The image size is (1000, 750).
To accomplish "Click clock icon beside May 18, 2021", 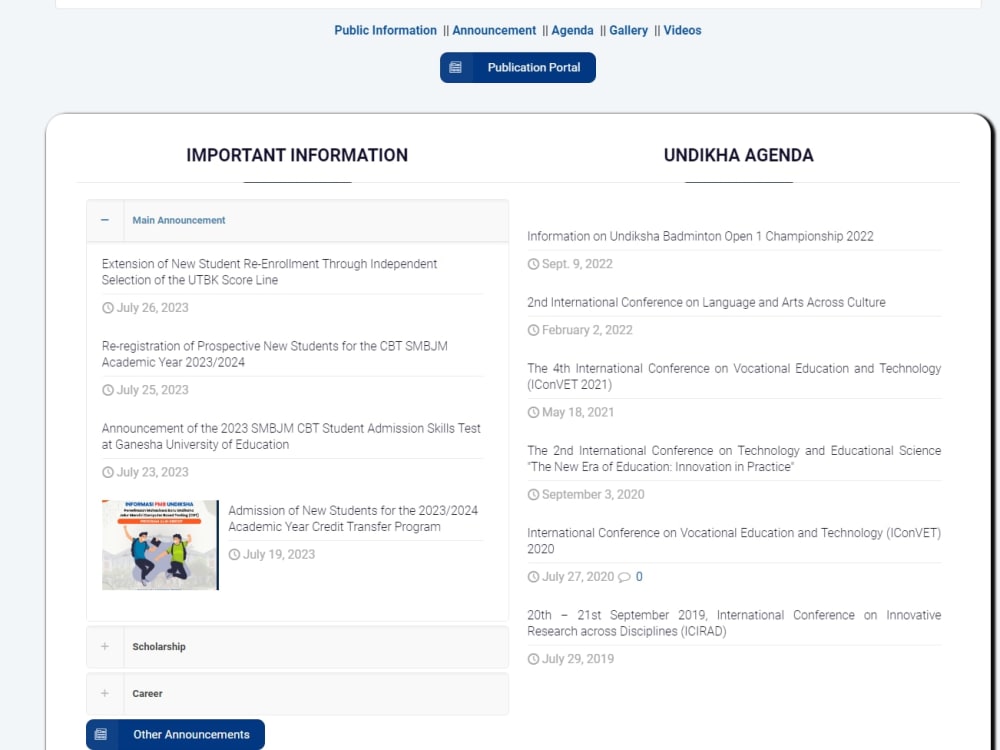I will [x=533, y=413].
